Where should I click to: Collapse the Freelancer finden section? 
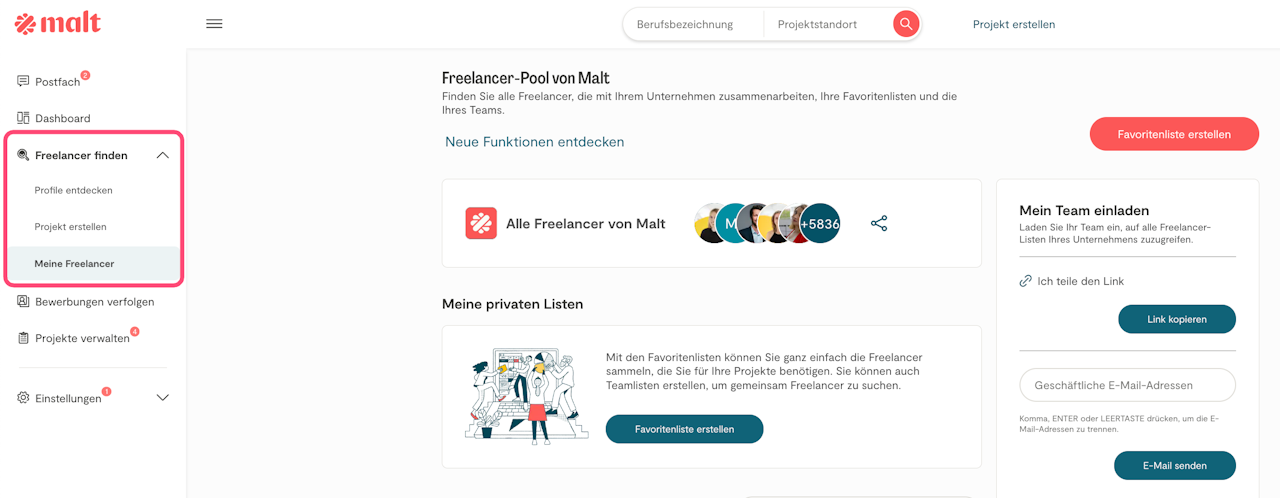[163, 155]
